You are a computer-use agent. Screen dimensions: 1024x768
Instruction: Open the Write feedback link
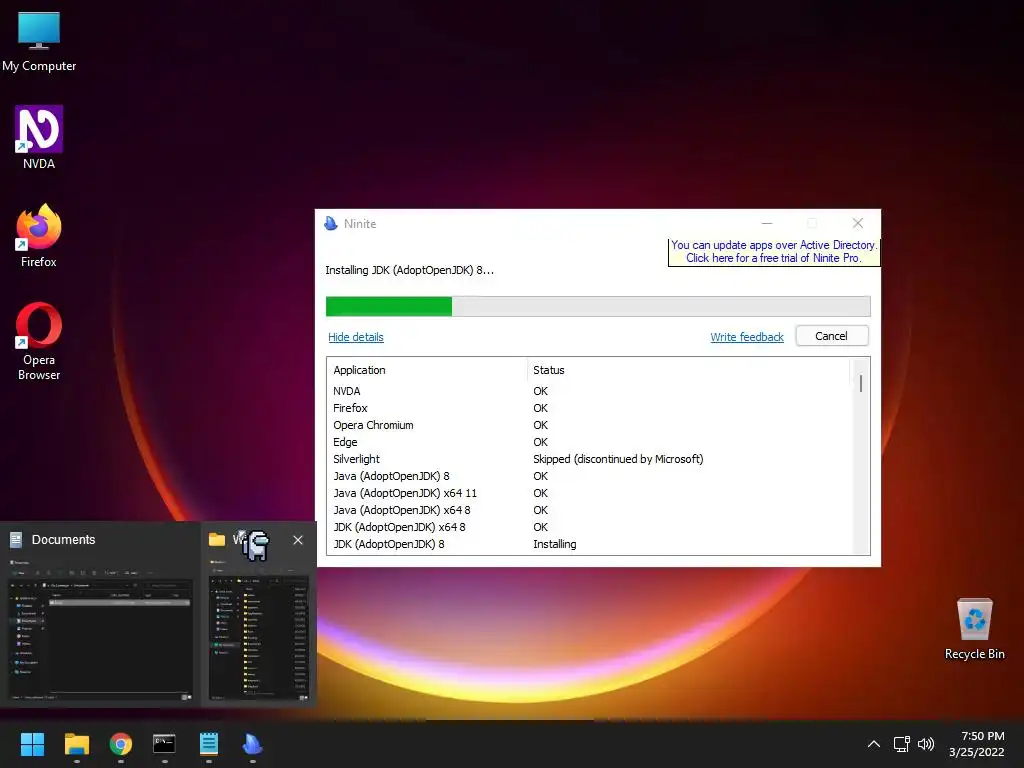coord(747,337)
